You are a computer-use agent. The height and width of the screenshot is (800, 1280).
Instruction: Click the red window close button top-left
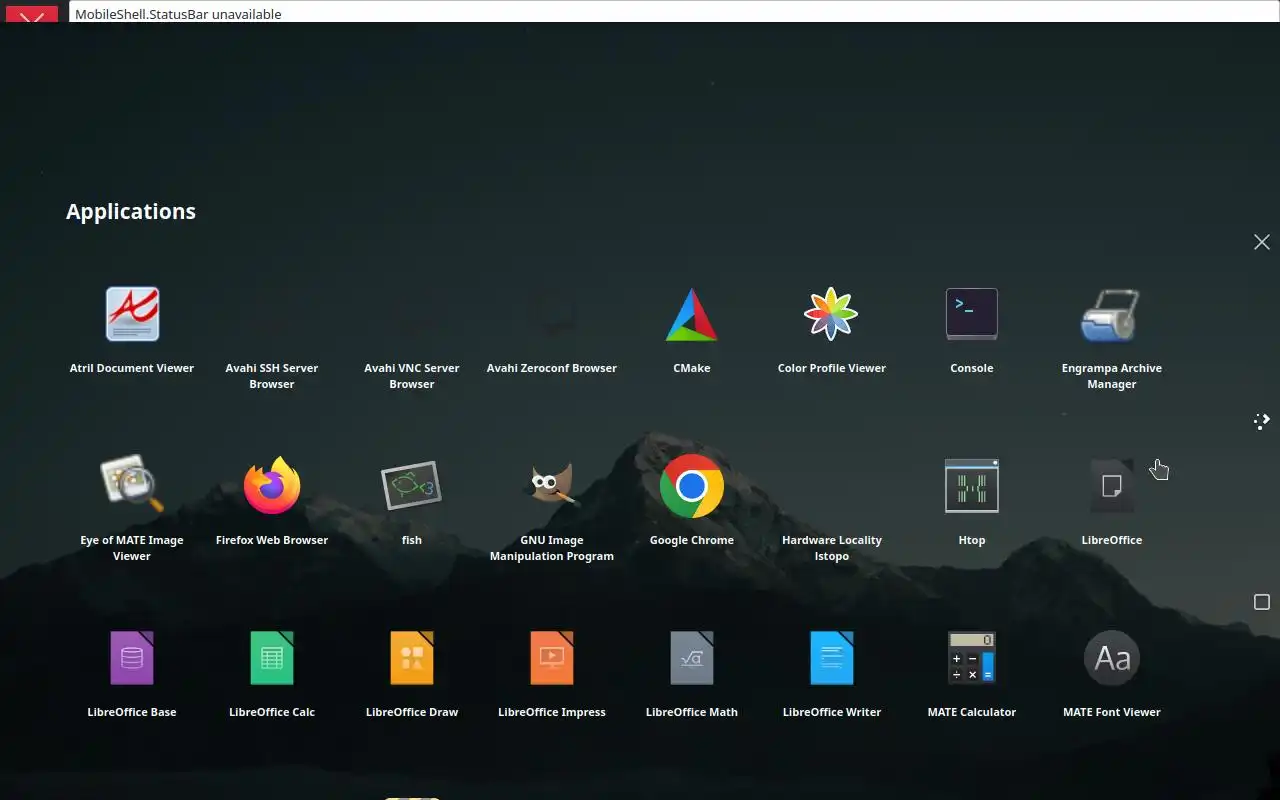coord(32,15)
